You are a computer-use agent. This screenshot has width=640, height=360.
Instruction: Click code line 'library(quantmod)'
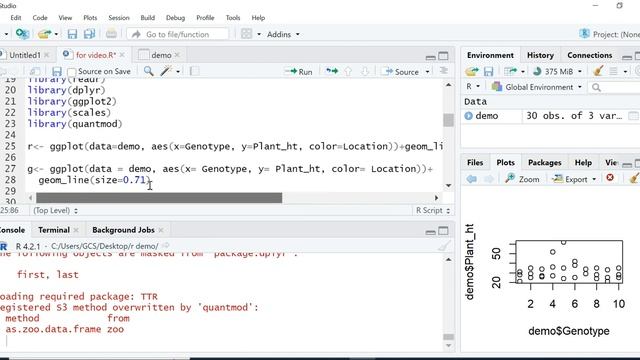[x=75, y=124]
